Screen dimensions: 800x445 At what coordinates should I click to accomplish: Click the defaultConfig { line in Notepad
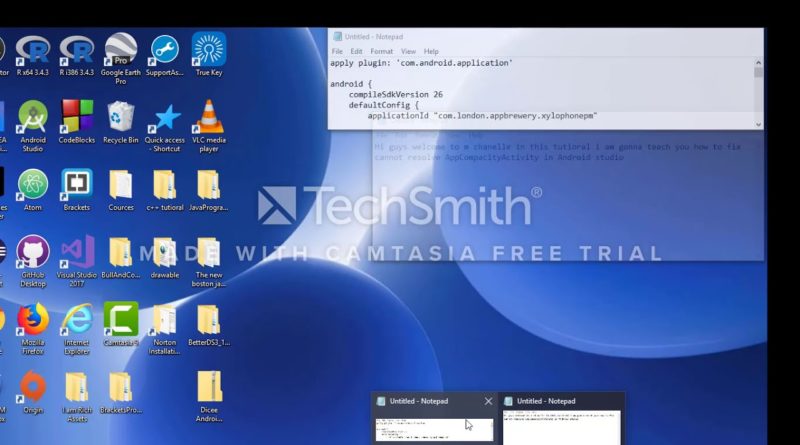point(384,105)
